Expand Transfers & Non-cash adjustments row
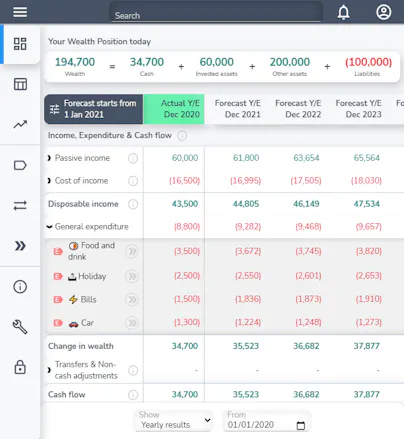Screen dimensions: 404x439 49,370
